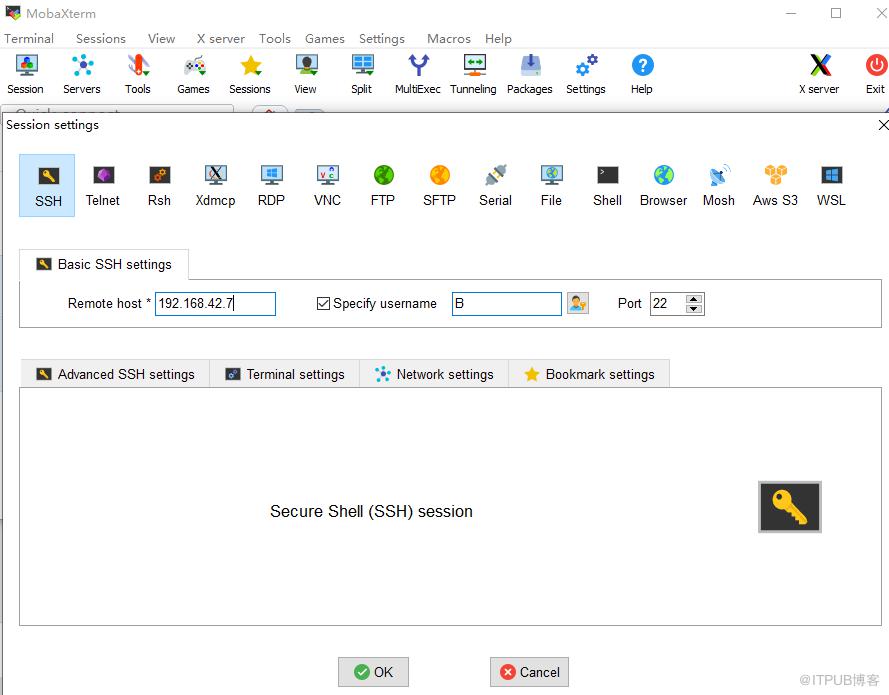This screenshot has width=889, height=695.
Task: Click the Remote host input field
Action: click(x=215, y=303)
